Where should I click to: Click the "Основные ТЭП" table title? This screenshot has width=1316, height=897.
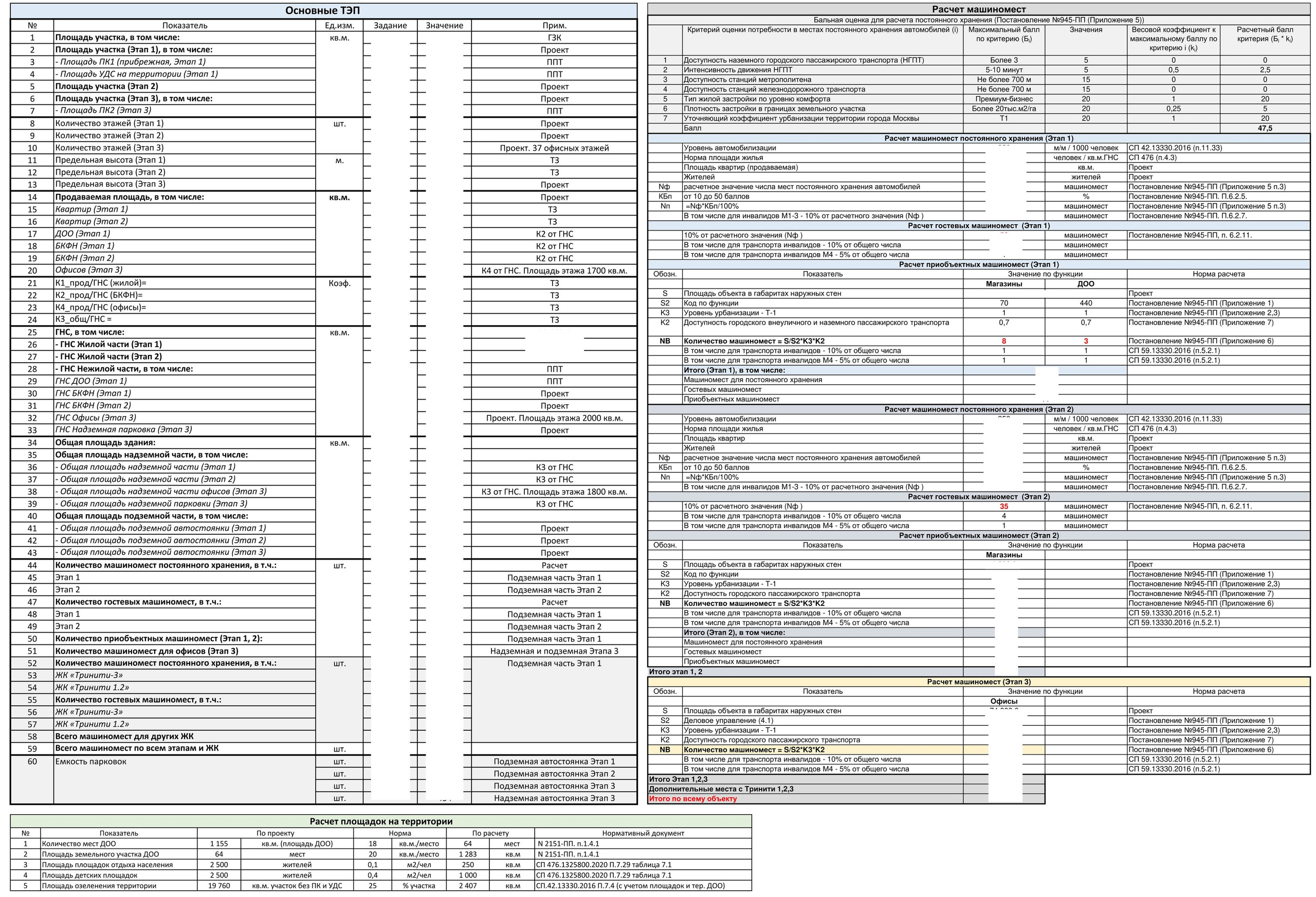[x=322, y=11]
